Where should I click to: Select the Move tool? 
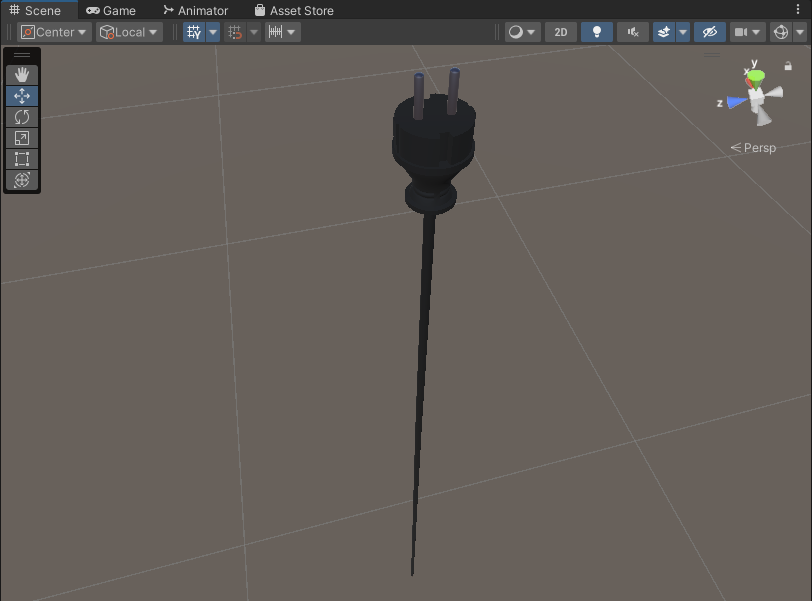(21, 95)
